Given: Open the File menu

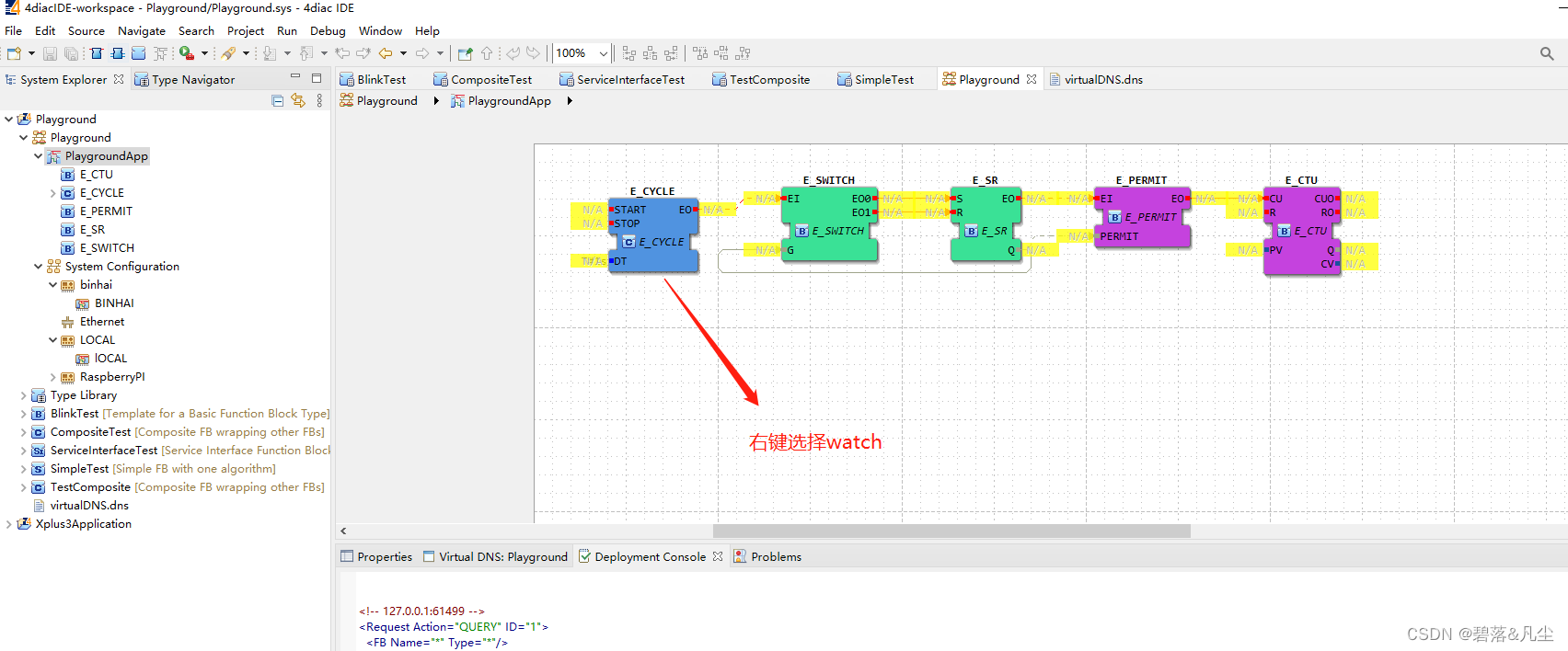Looking at the screenshot, I should click(x=14, y=30).
